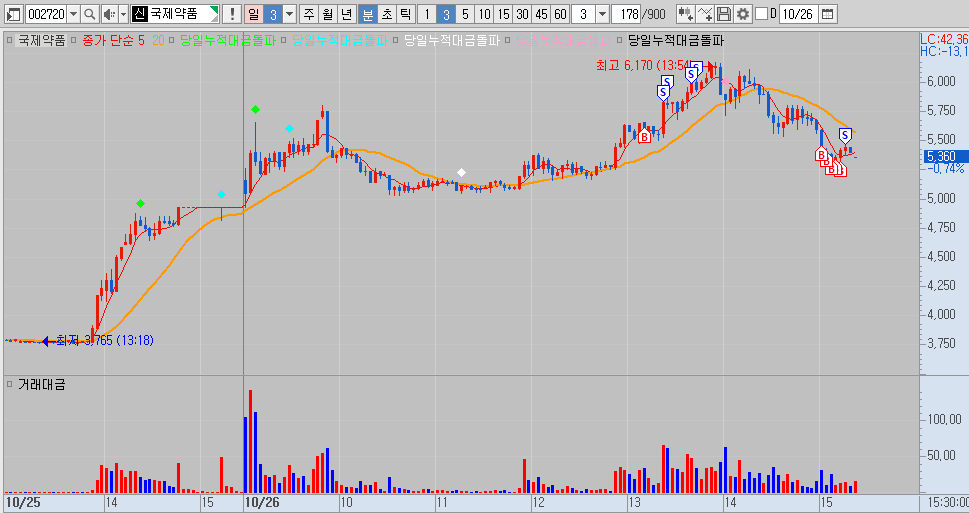
Task: Expand the stock code 002720 dropdown
Action: [74, 14]
